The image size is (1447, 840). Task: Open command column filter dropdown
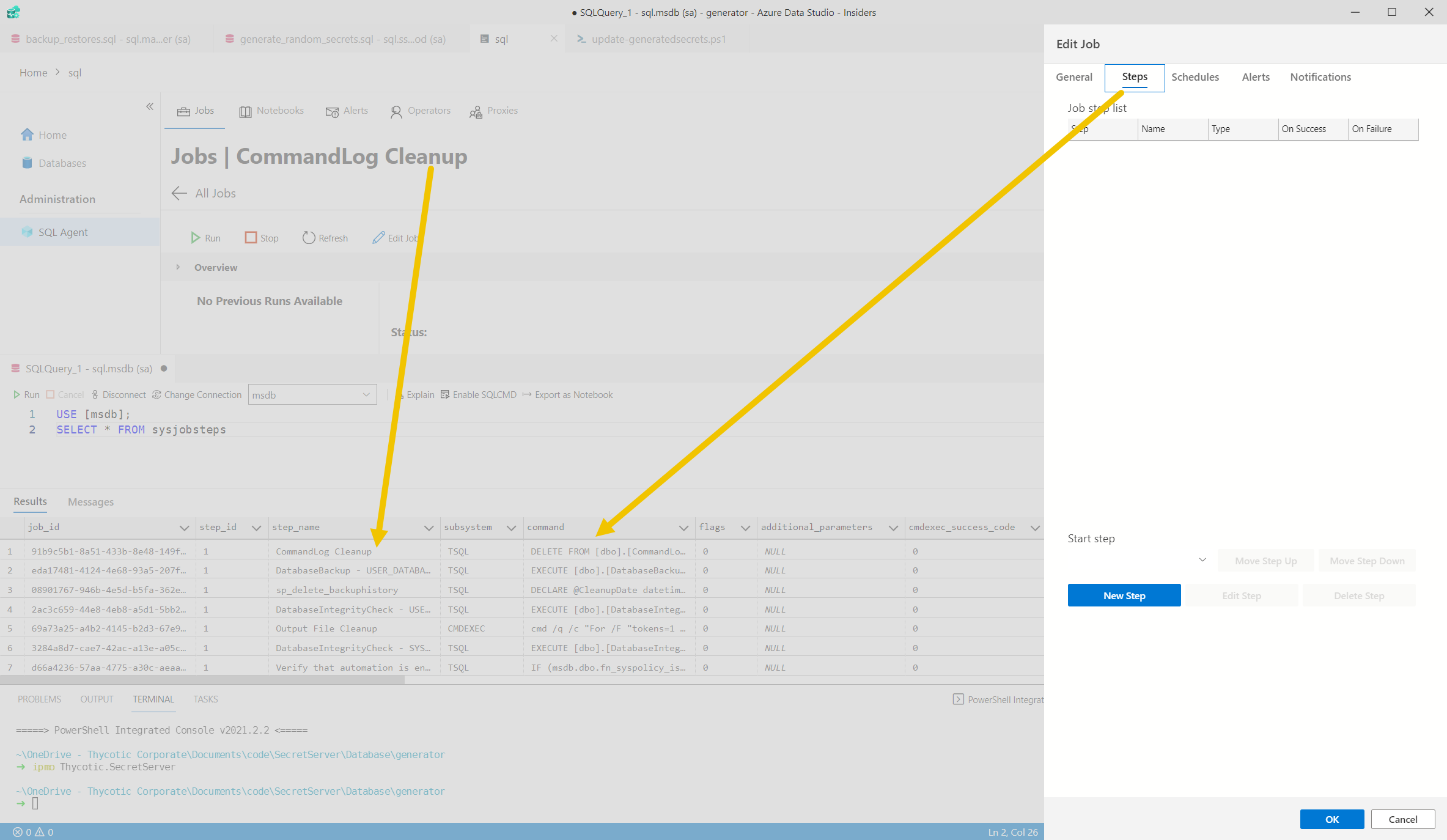click(683, 528)
